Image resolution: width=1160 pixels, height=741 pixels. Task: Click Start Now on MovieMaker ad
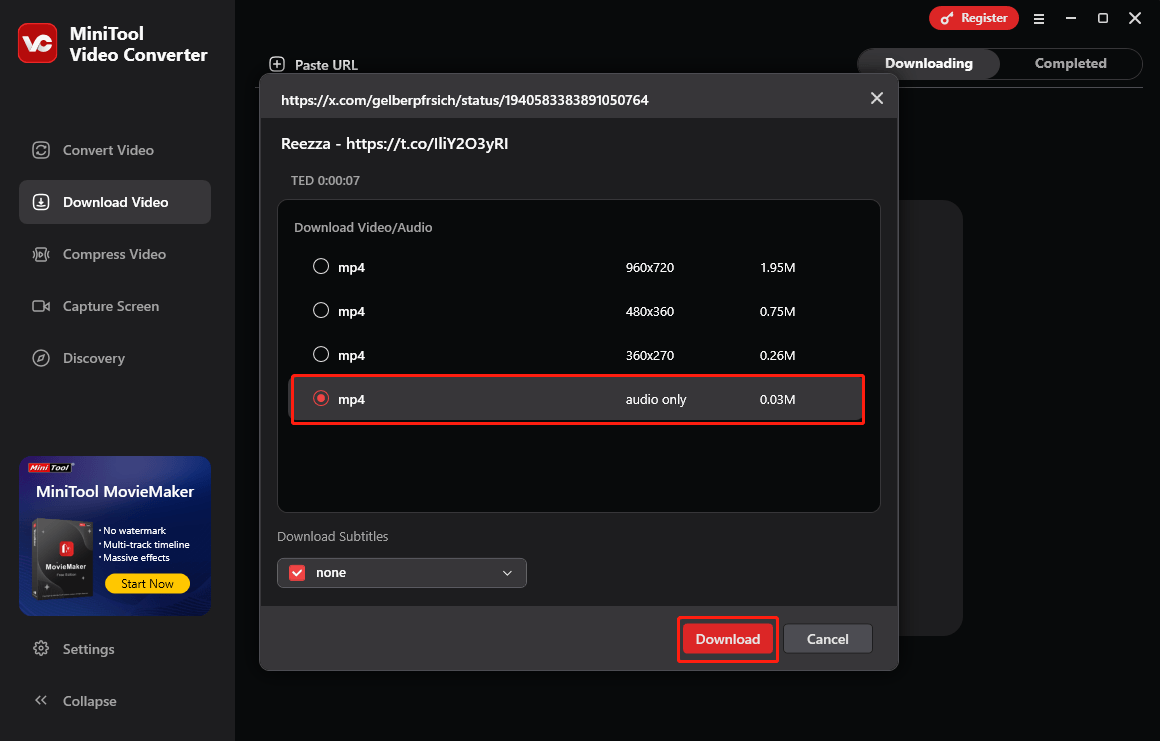tap(147, 583)
